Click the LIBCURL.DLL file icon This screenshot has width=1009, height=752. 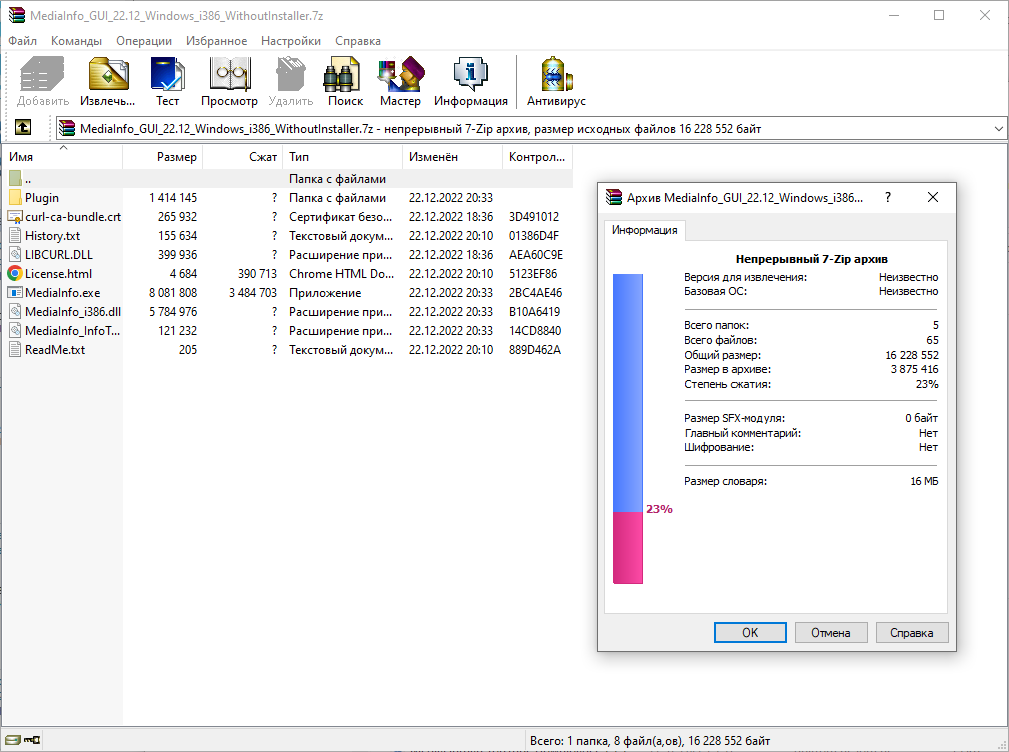pos(15,255)
